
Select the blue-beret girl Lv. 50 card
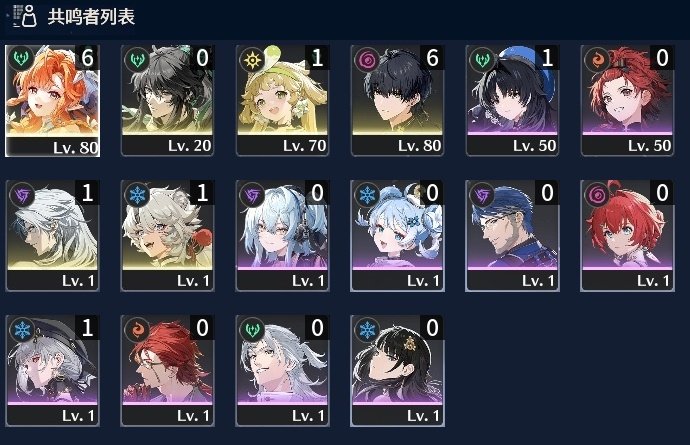point(512,100)
